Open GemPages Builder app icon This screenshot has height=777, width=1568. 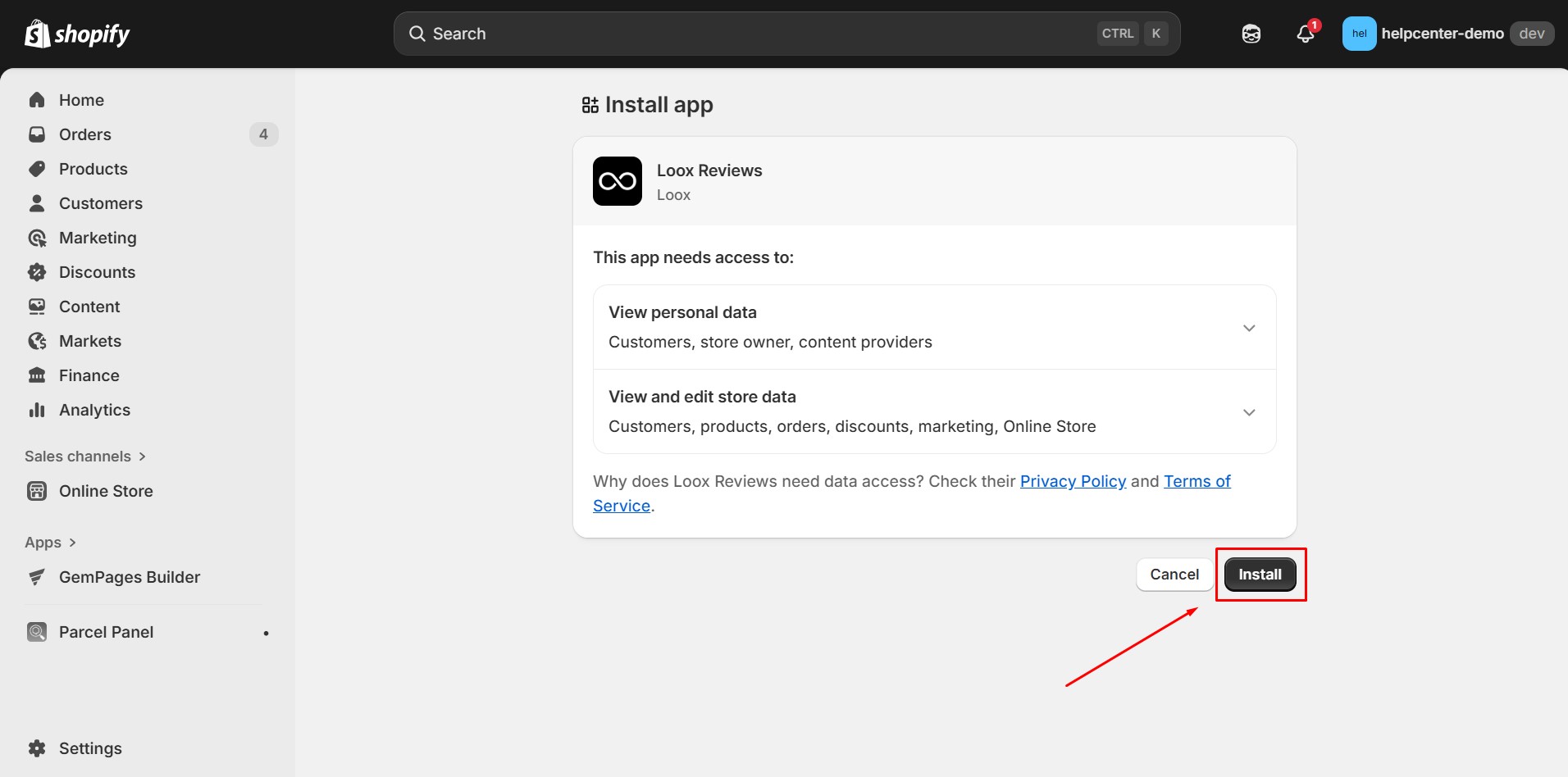(x=37, y=577)
